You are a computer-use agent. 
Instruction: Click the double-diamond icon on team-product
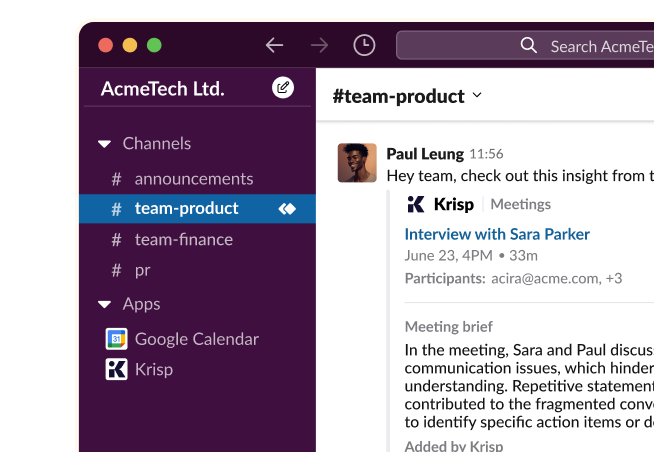[x=288, y=209]
